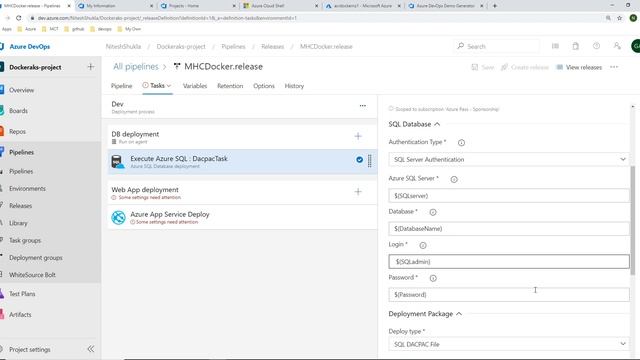
Task: Open Task groups under Pipelines
Action: 25,240
